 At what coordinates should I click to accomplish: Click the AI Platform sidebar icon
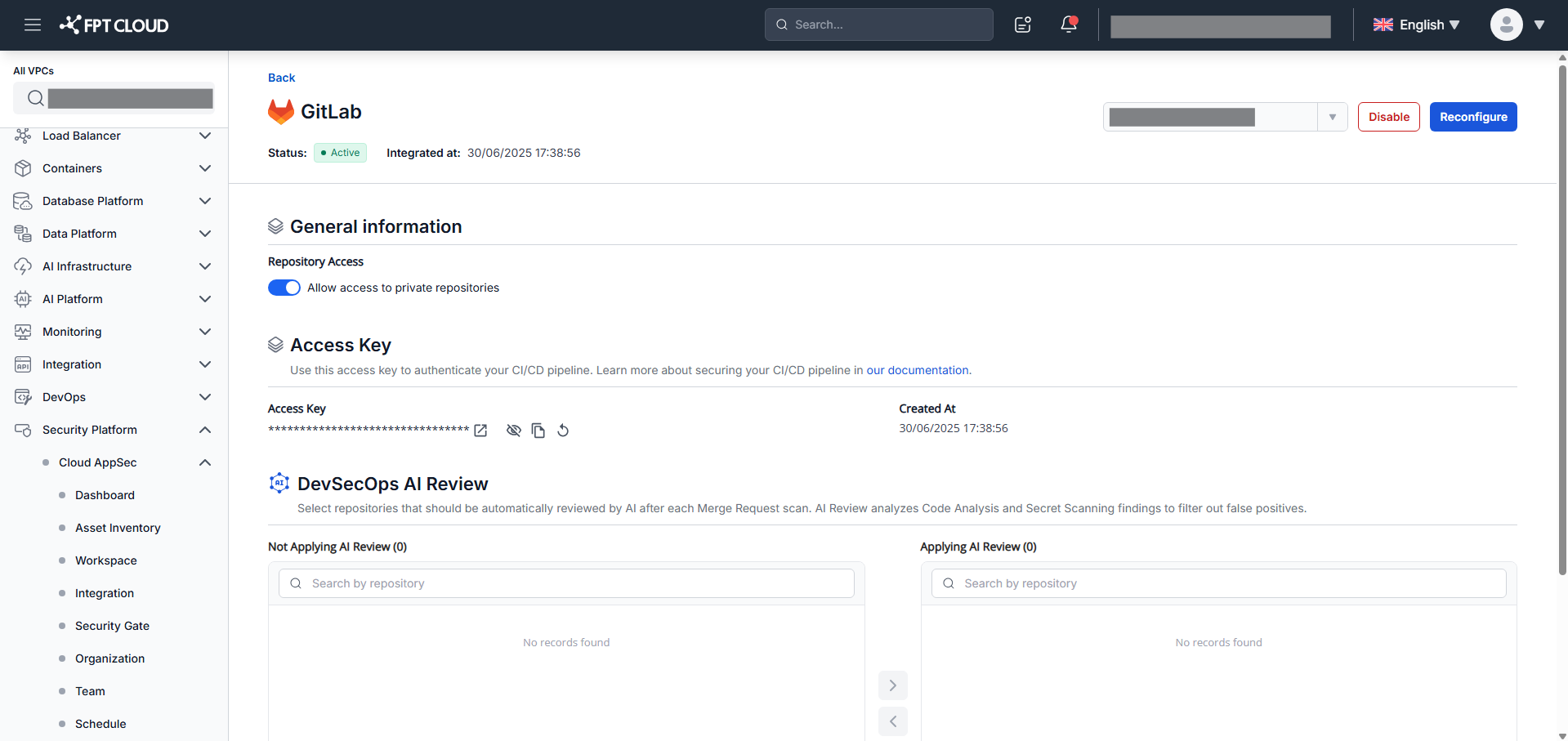pyautogui.click(x=23, y=299)
